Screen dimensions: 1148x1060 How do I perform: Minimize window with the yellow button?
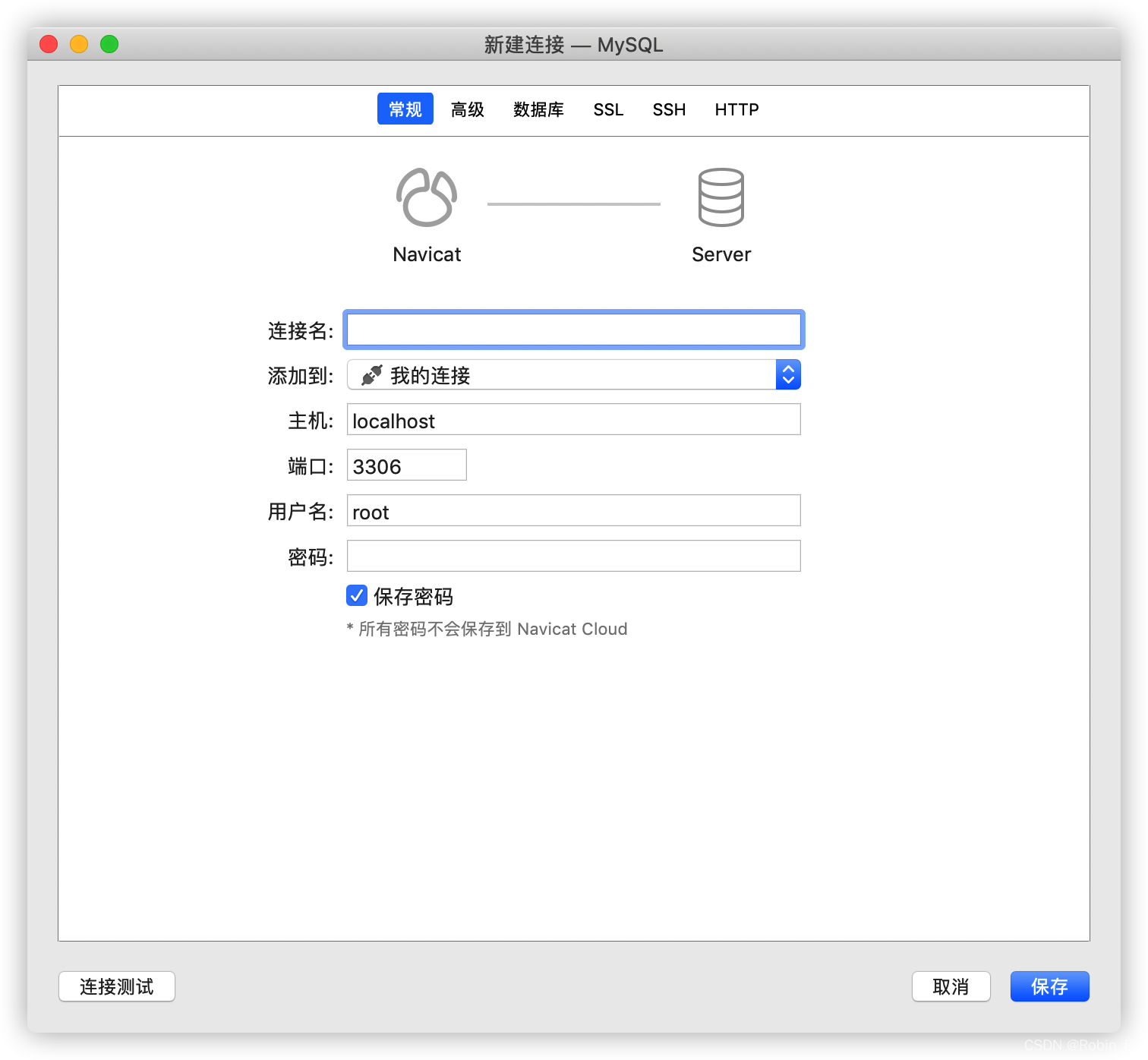point(79,44)
